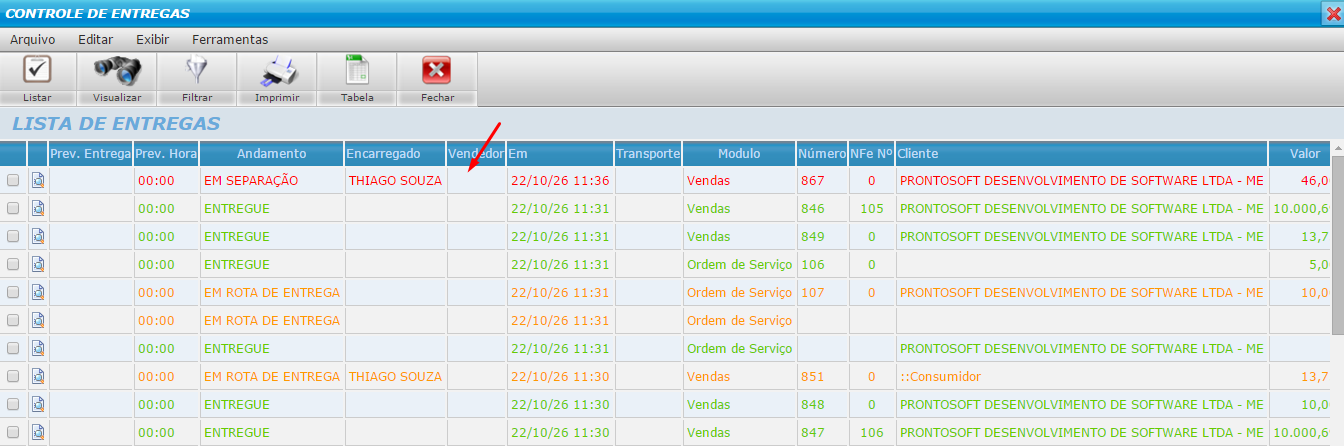The height and width of the screenshot is (446, 1344).
Task: Open the Exibir menu
Action: (153, 40)
